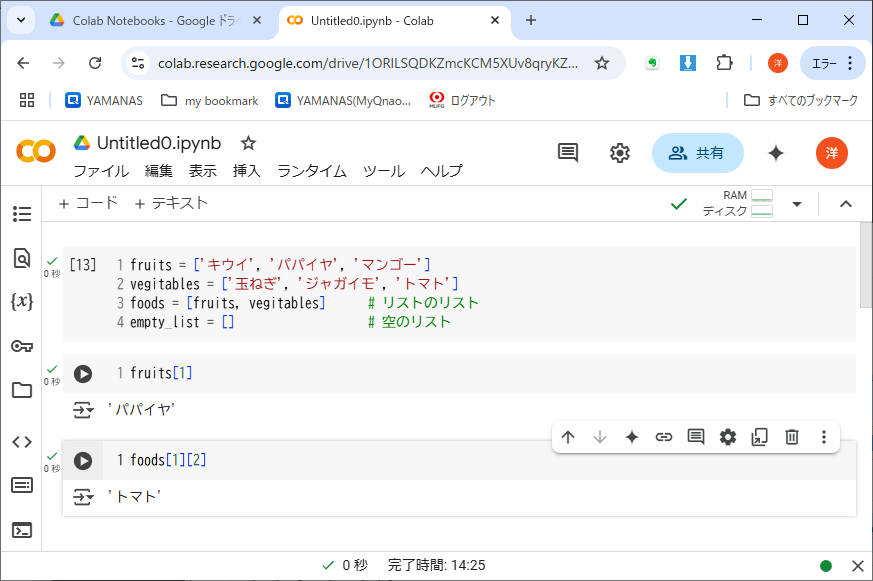Open the files folder panel in sidebar

point(22,390)
